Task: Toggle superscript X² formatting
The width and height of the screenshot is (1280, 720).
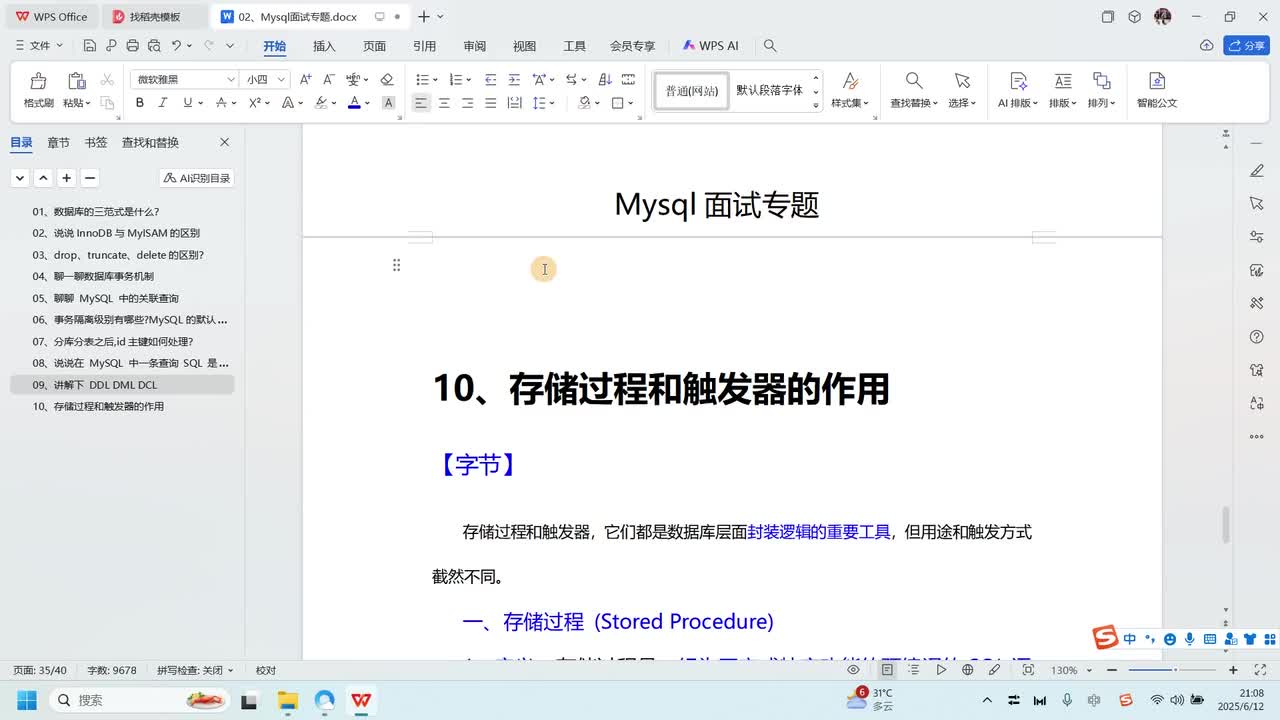Action: [x=254, y=103]
